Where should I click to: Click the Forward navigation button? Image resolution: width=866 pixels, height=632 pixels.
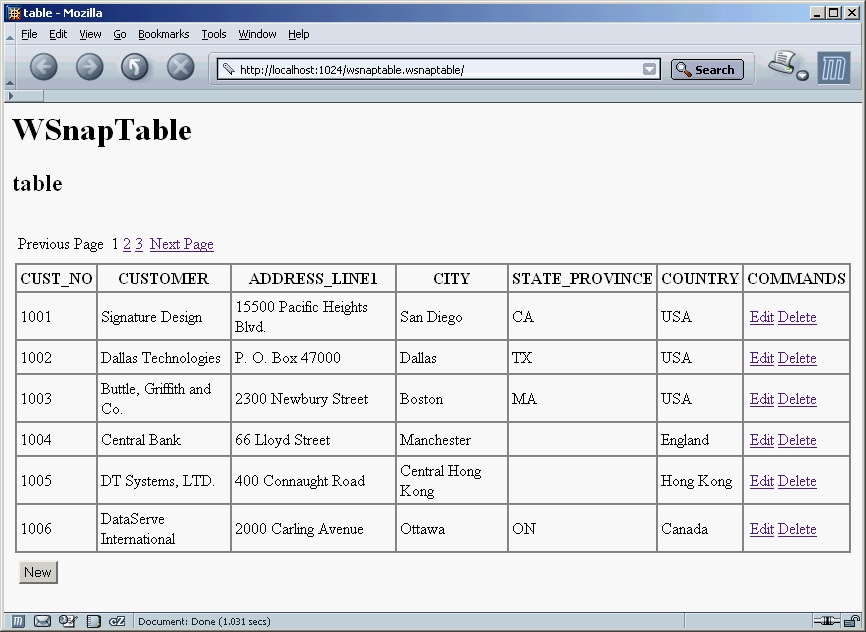pyautogui.click(x=90, y=67)
